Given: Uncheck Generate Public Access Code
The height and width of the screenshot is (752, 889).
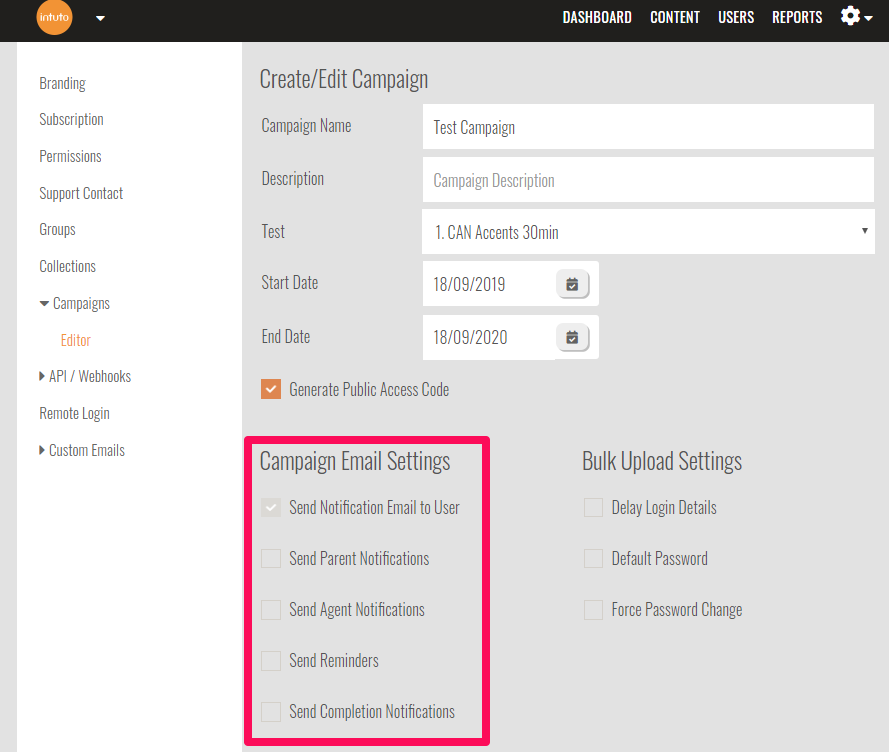Looking at the screenshot, I should [x=271, y=390].
